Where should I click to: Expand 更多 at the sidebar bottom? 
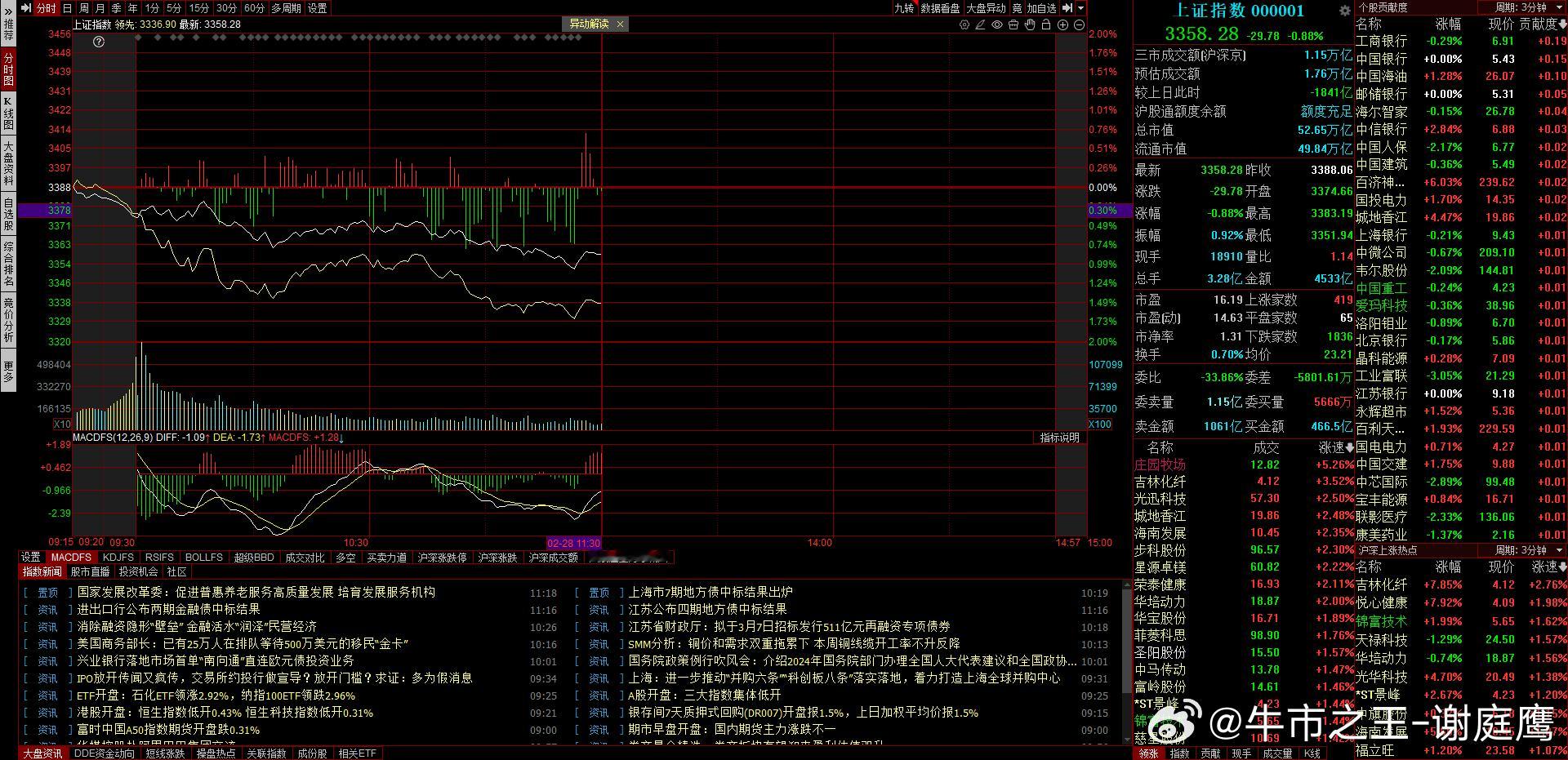pos(8,371)
